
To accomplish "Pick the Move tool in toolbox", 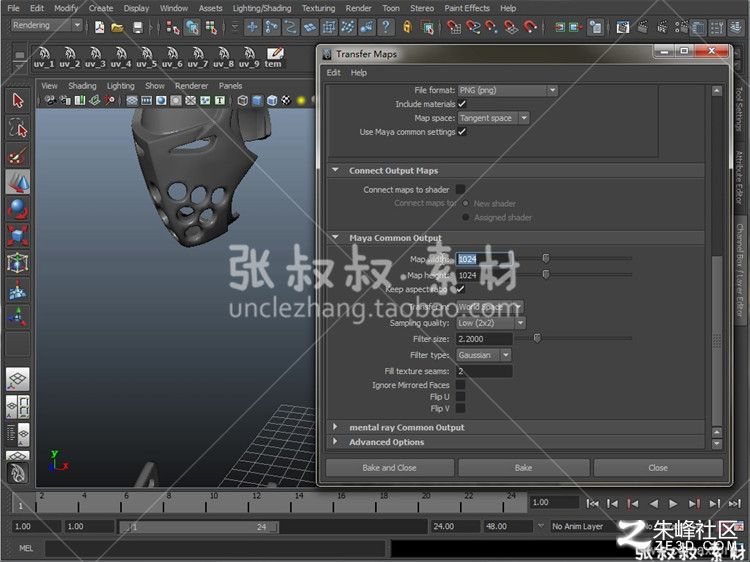I will [18, 182].
